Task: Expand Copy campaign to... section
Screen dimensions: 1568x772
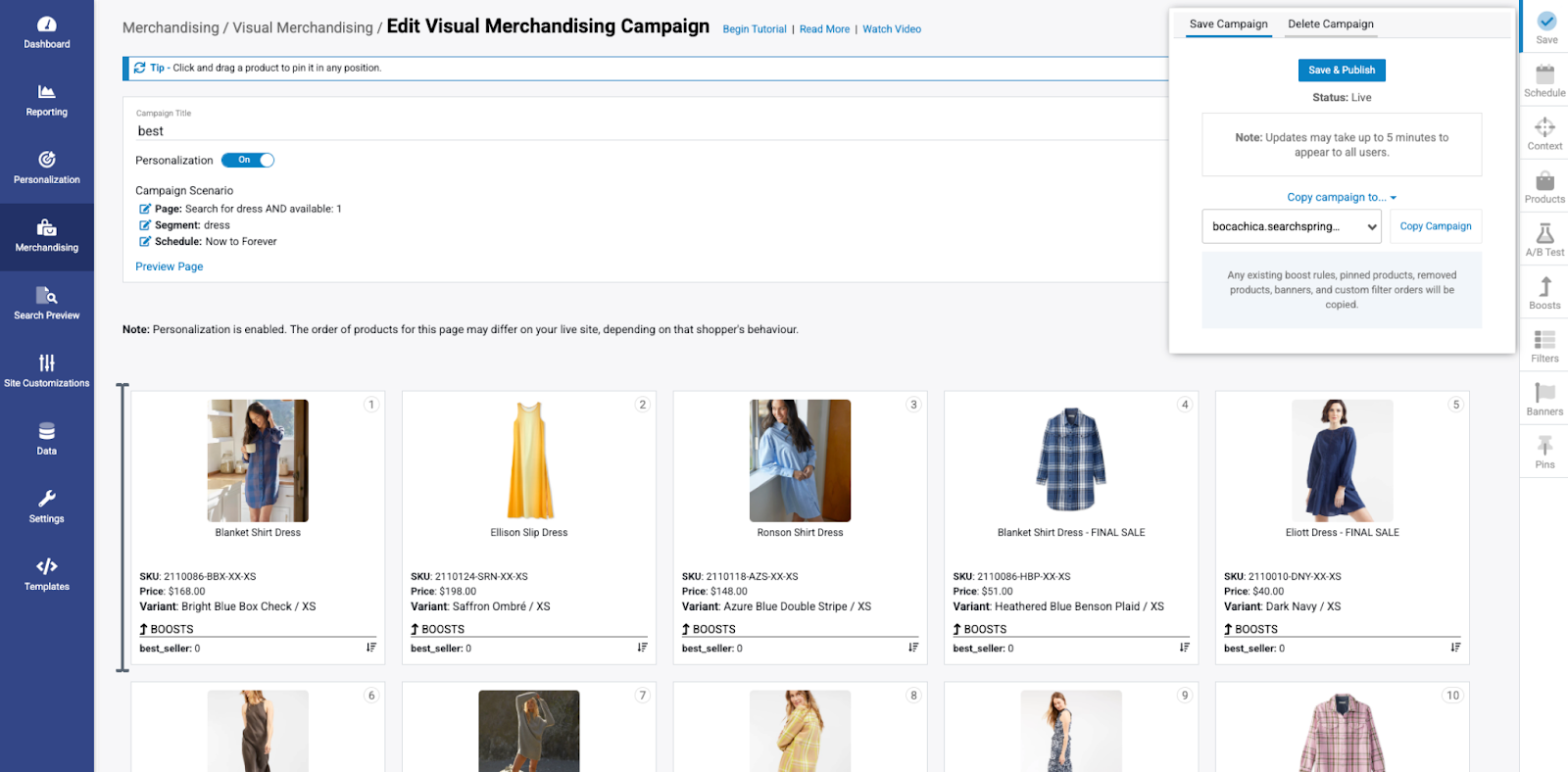Action: (x=1342, y=197)
